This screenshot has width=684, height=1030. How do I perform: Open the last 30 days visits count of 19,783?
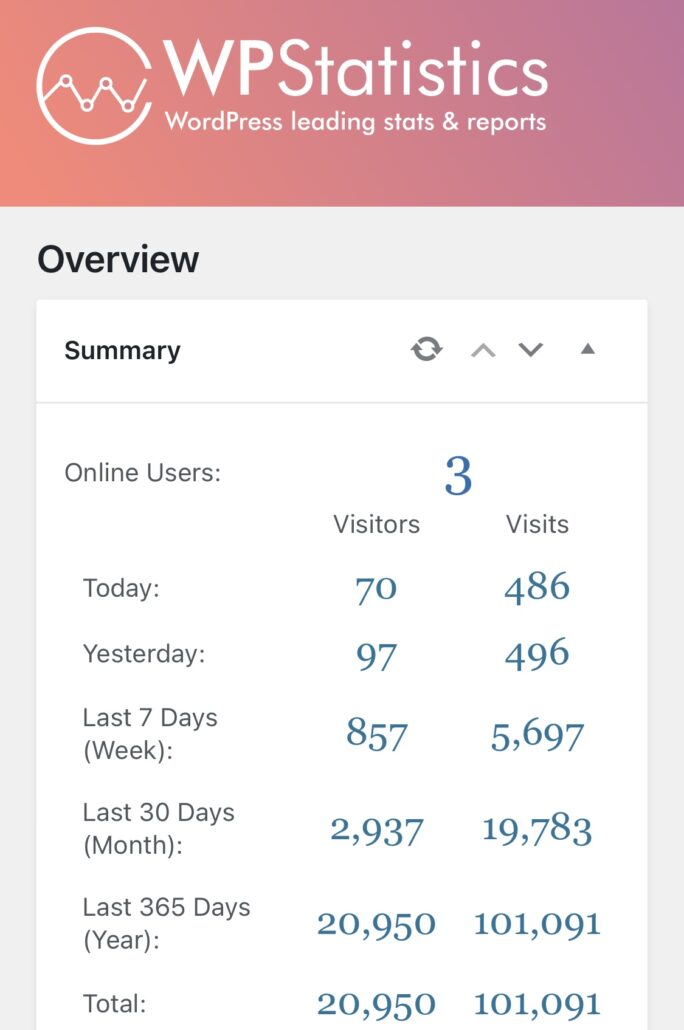pyautogui.click(x=537, y=829)
